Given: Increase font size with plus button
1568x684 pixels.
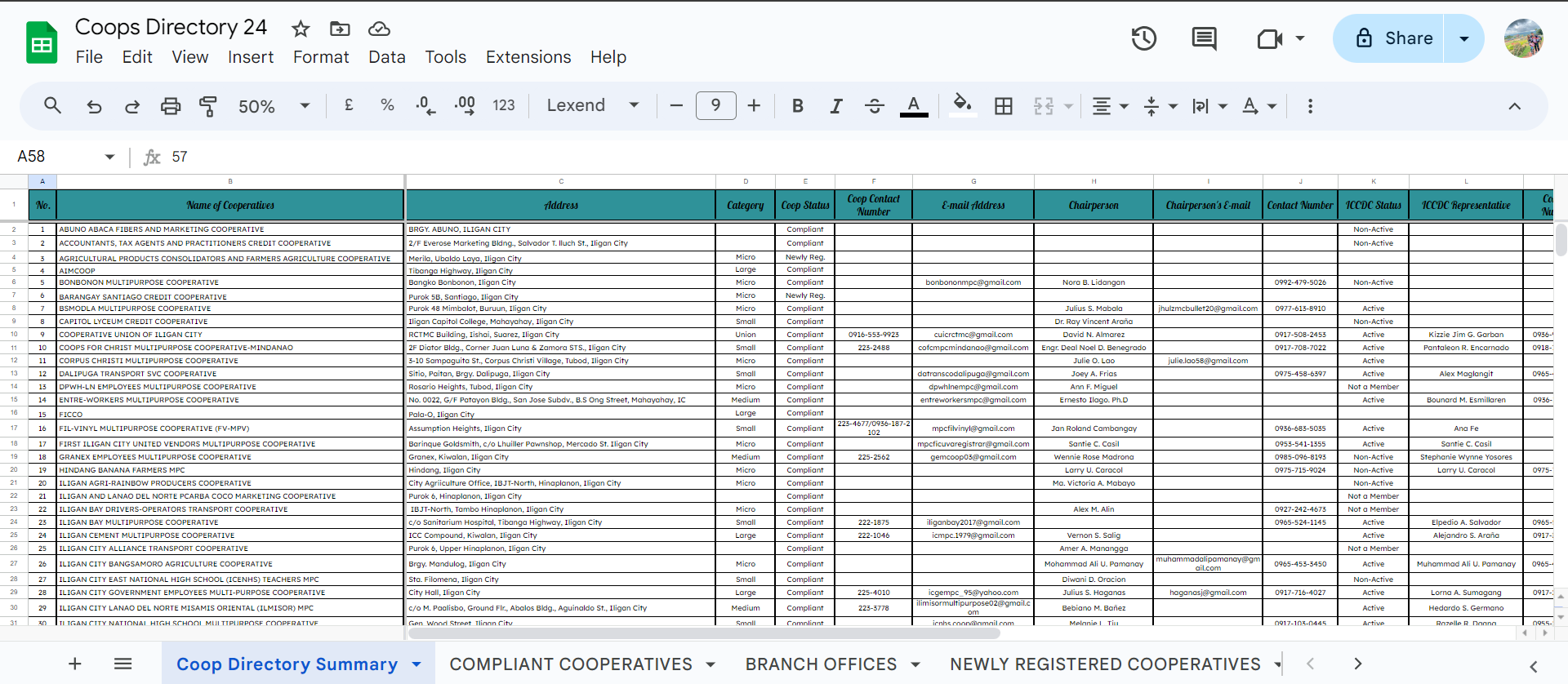Looking at the screenshot, I should (x=754, y=105).
